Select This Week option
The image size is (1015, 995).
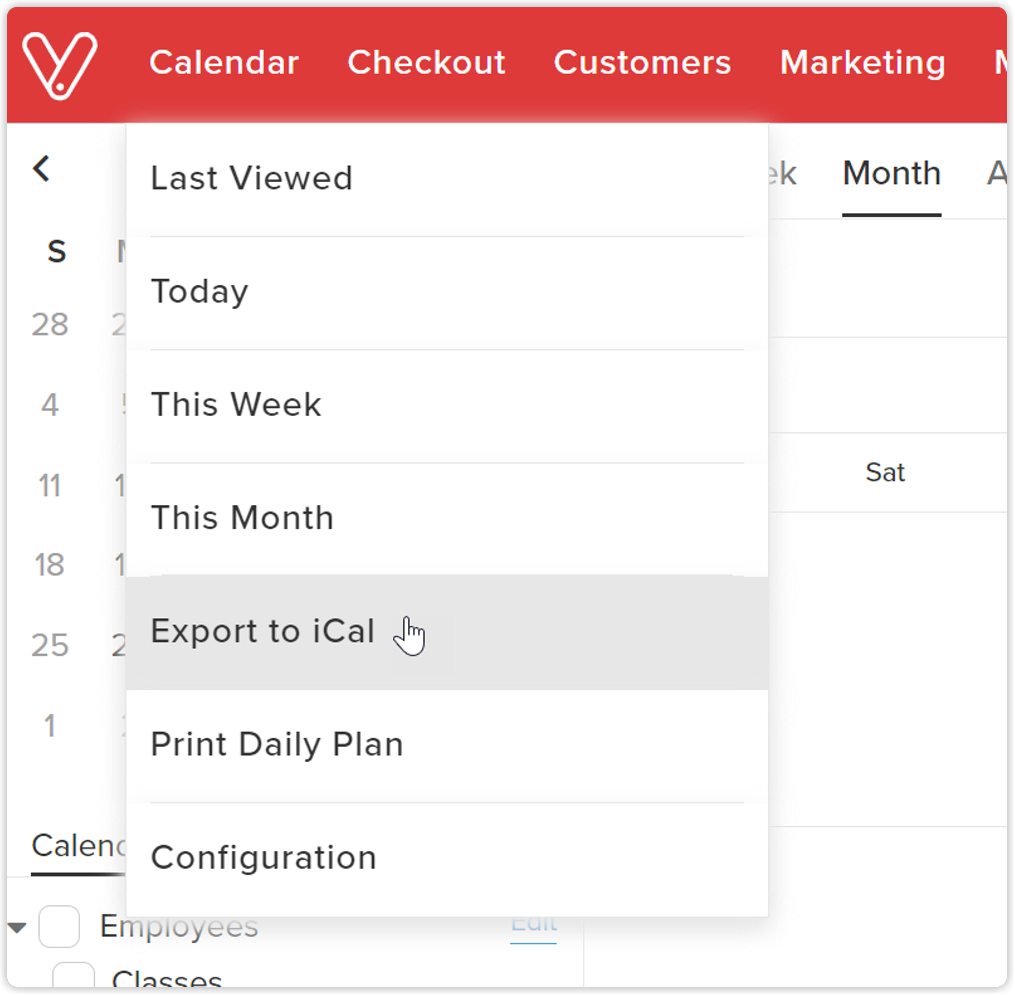[x=236, y=405]
